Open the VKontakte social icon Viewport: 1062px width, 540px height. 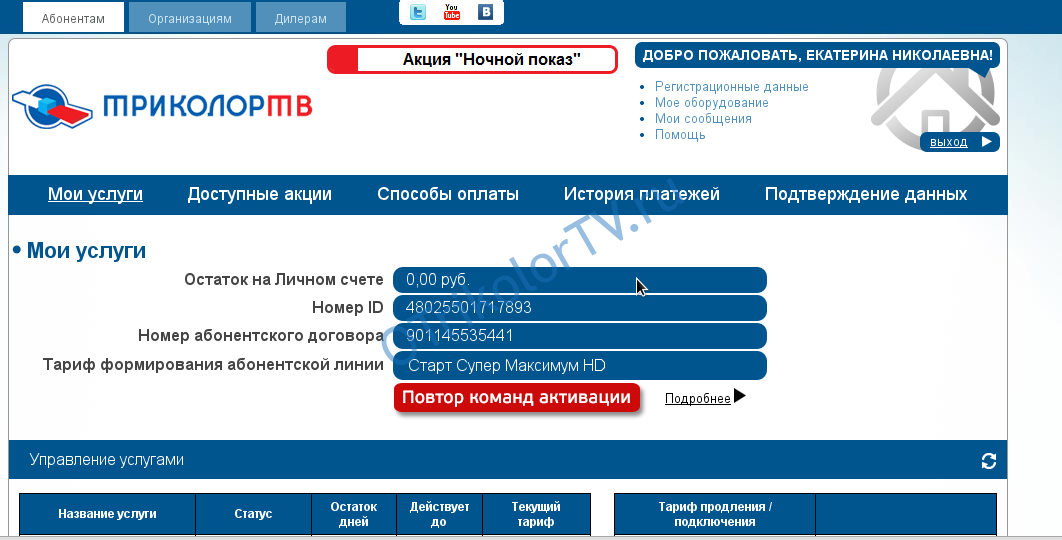[486, 12]
